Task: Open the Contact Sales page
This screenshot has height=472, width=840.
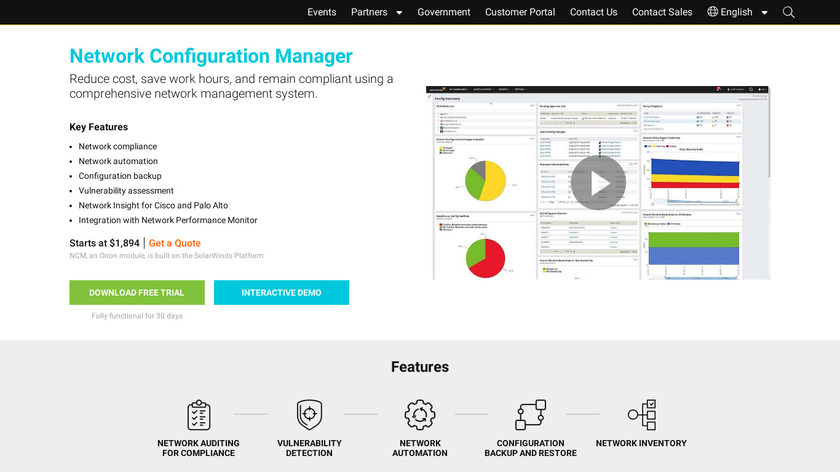Action: pyautogui.click(x=662, y=12)
